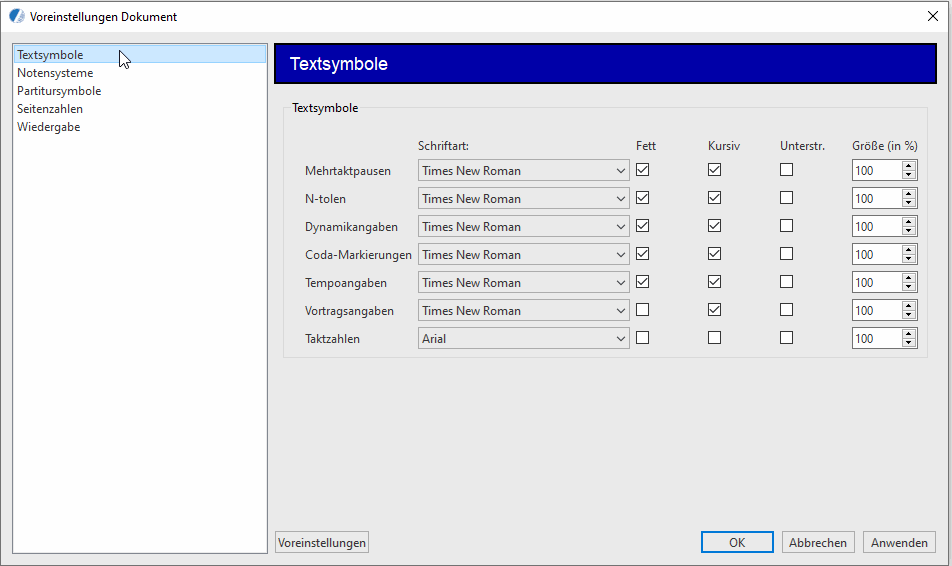Screen dimensions: 952x566
Task: Open the Taktzahlen font dropdown
Action: pos(620,339)
